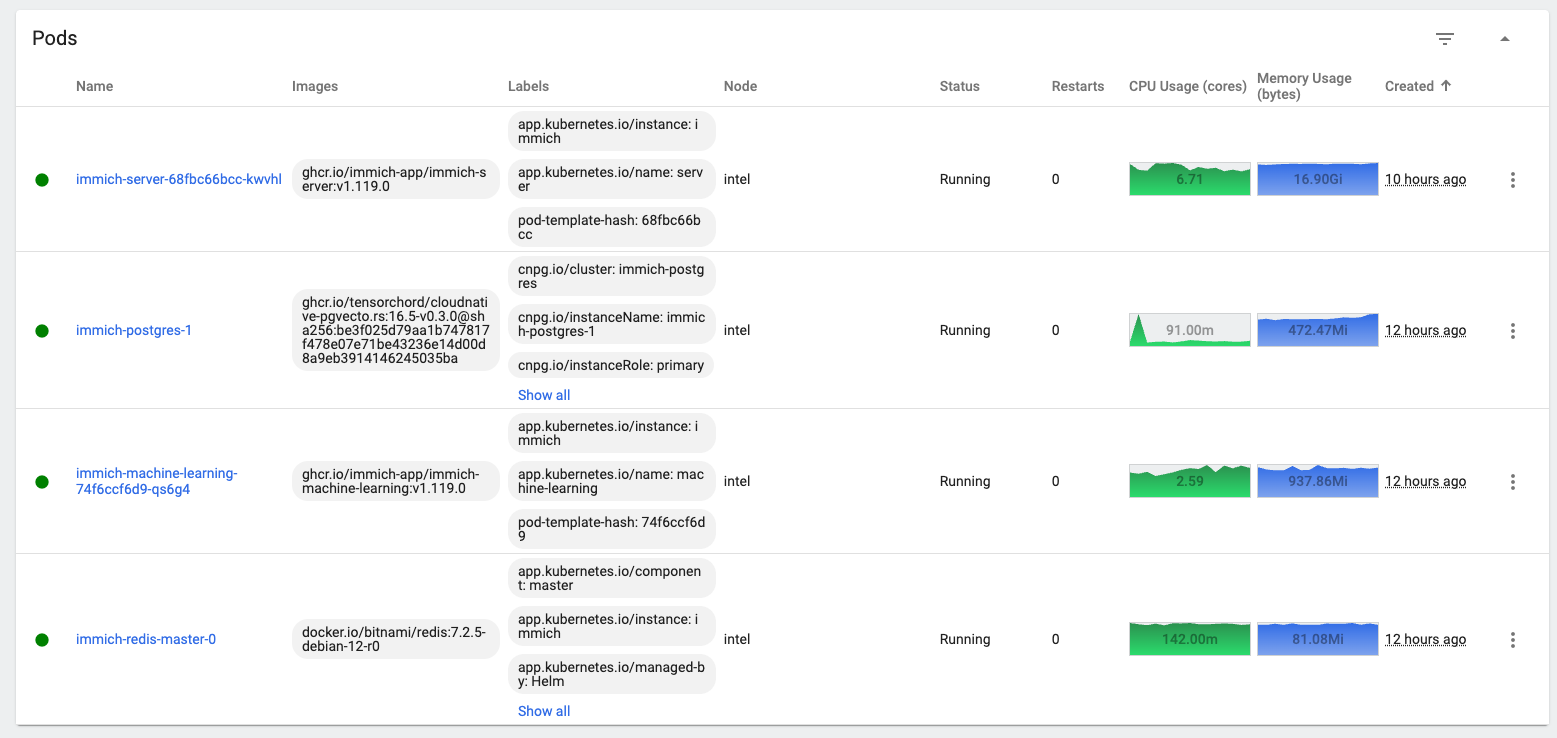
Task: Click the green status dot of immich-postgres-1
Action: coord(42,330)
